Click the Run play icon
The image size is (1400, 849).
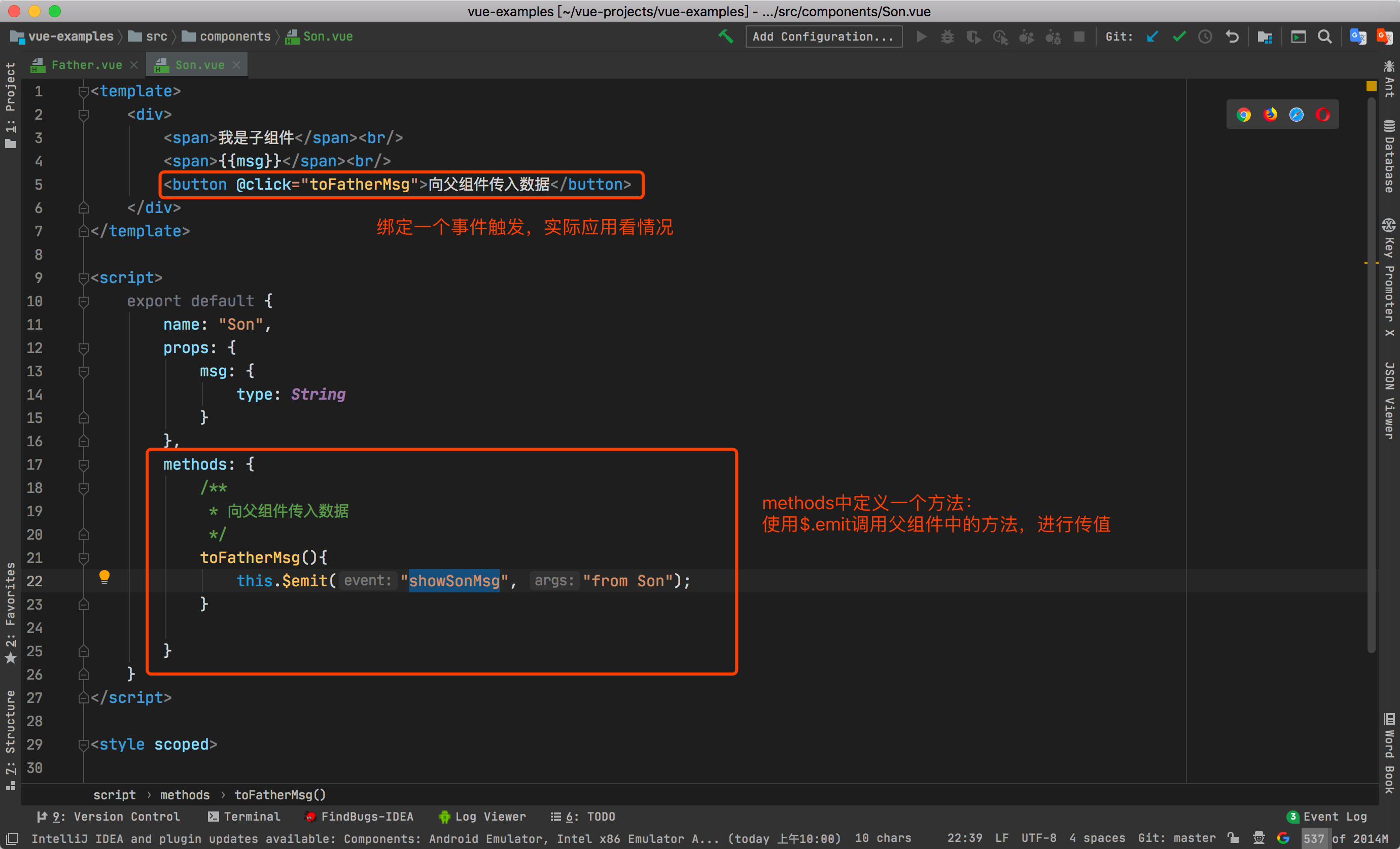click(x=922, y=37)
